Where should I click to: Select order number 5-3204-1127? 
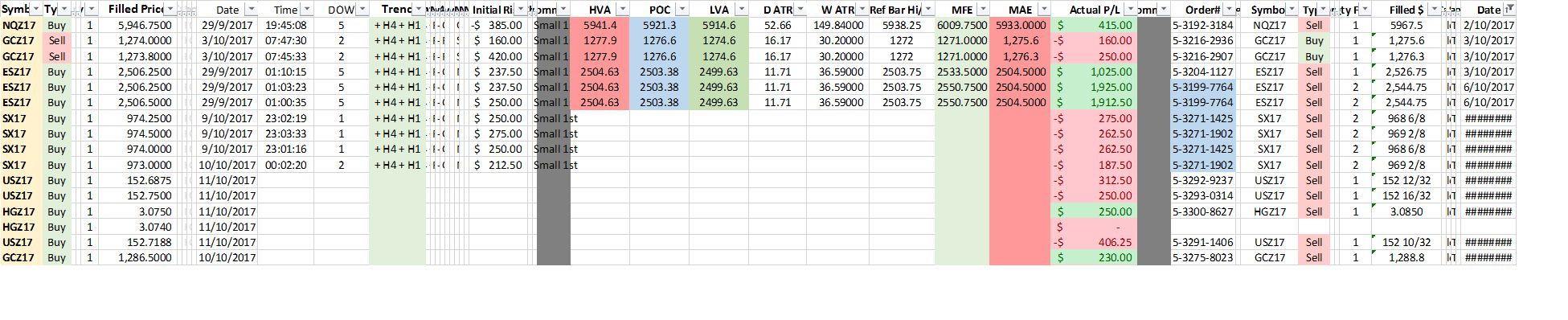[1202, 72]
